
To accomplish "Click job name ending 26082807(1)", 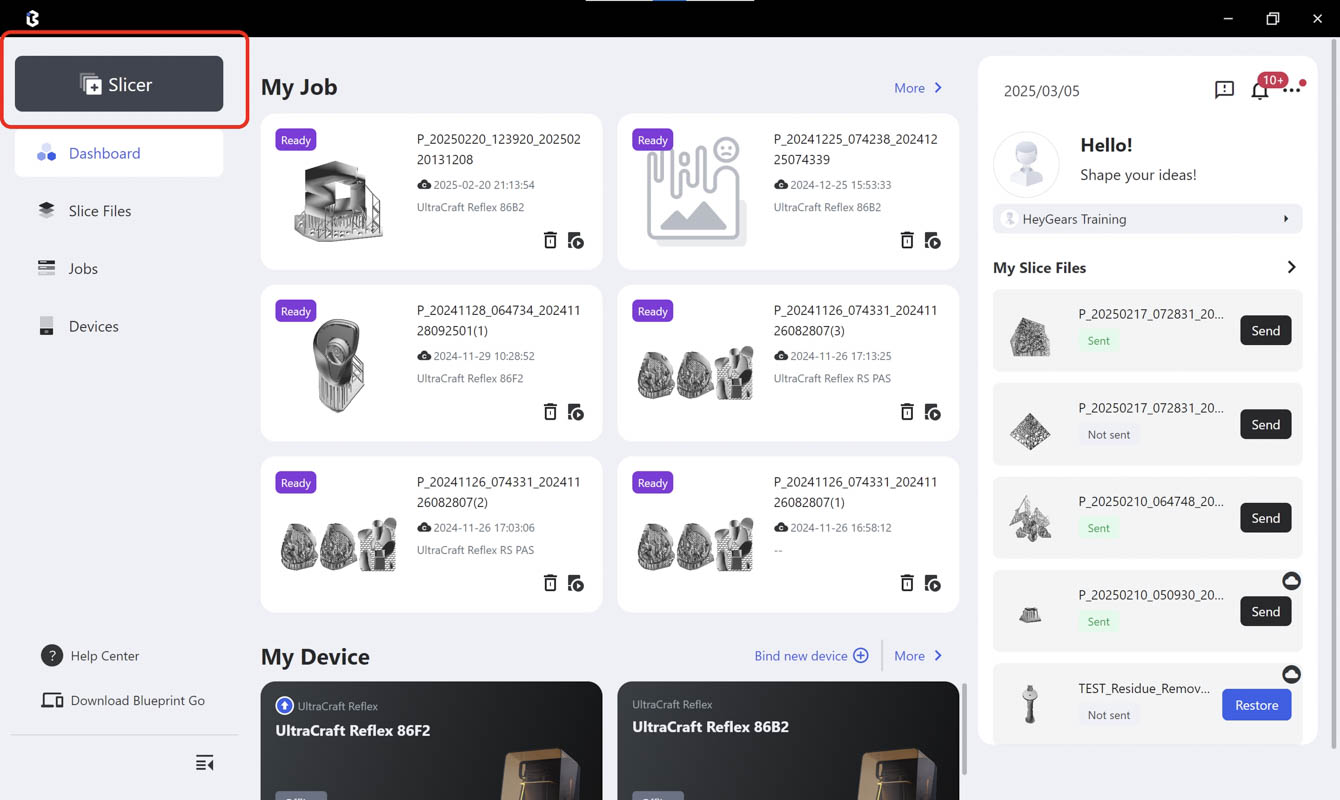I will (x=856, y=492).
